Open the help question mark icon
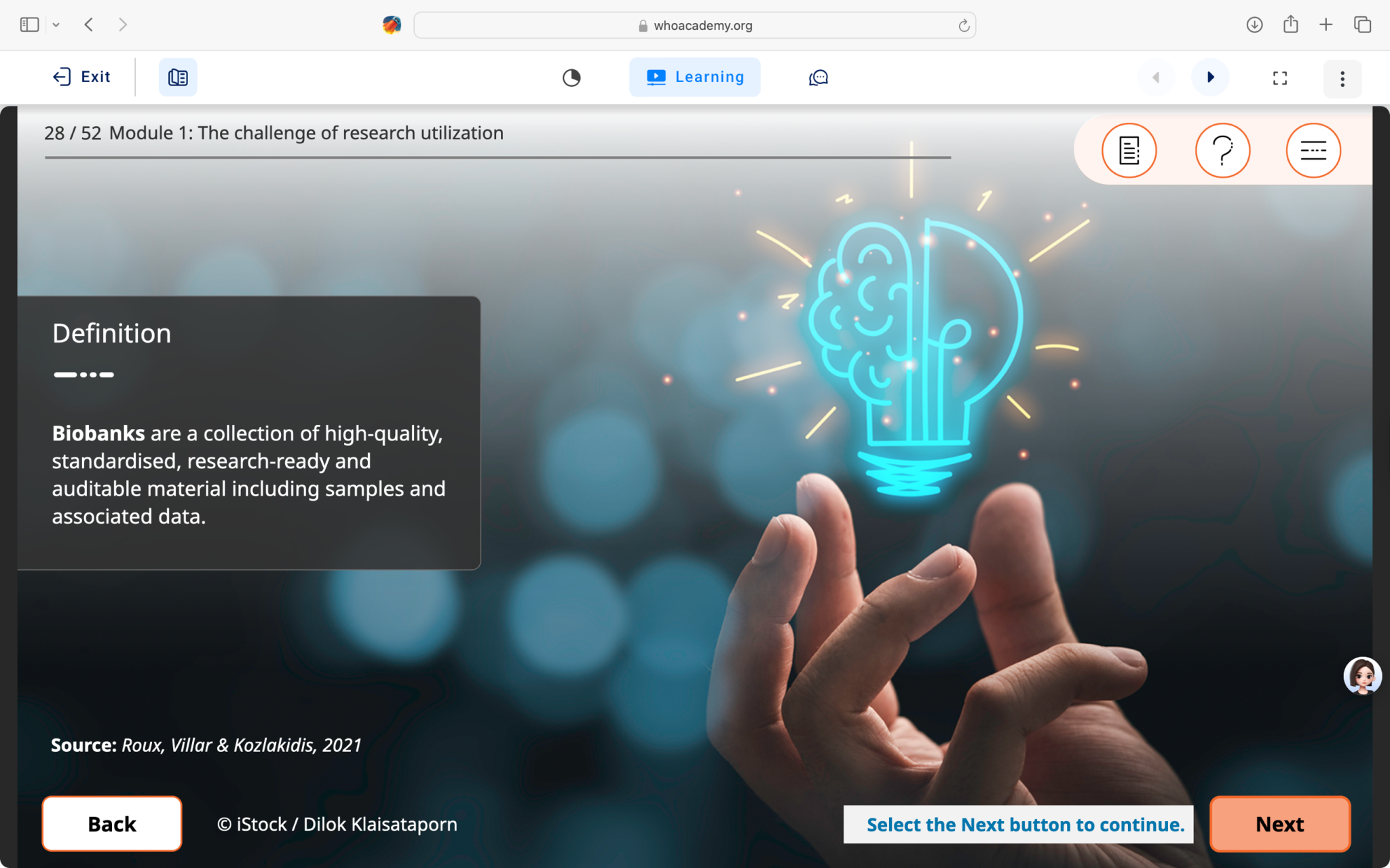1390x868 pixels. point(1222,150)
